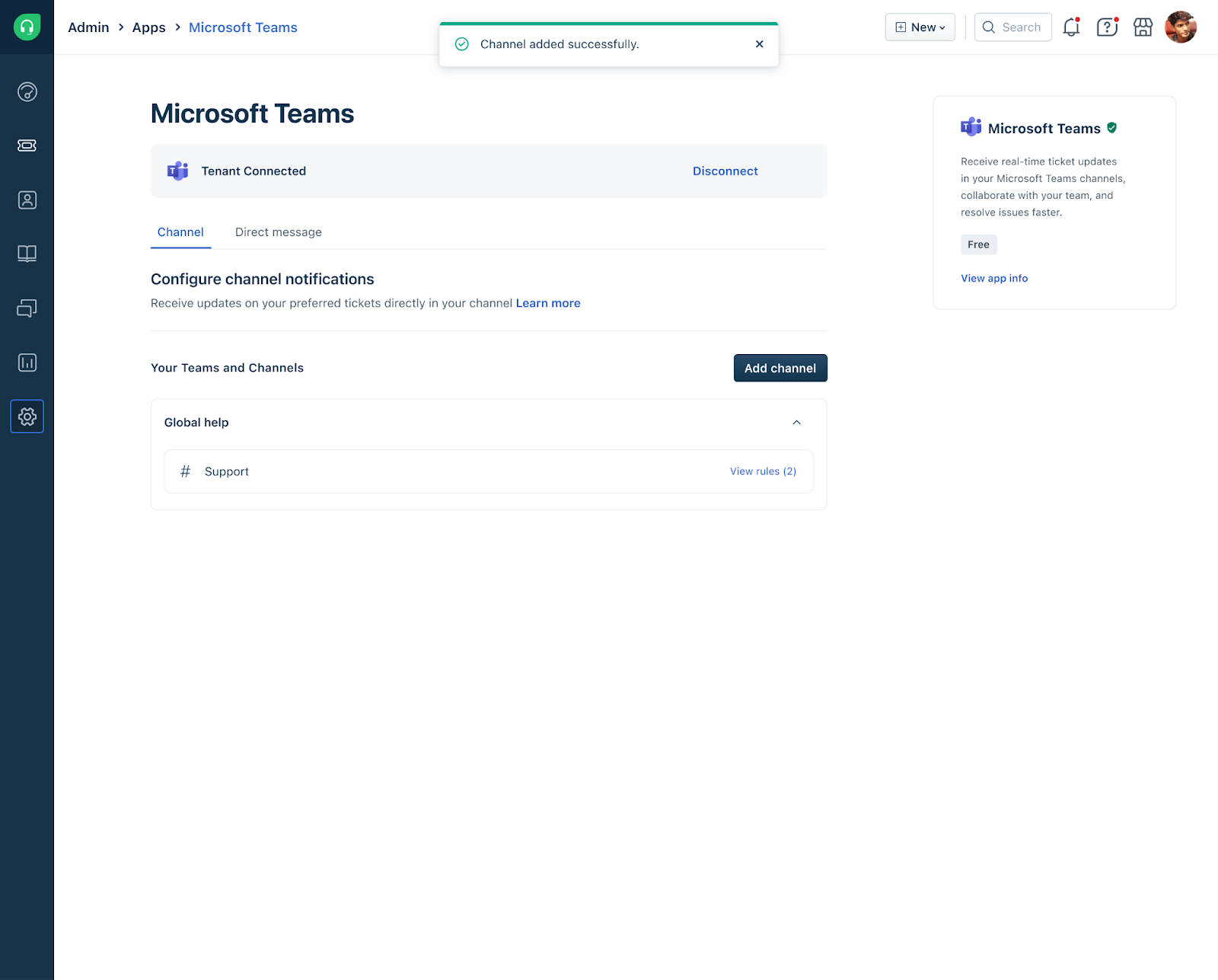Open the New dropdown button
This screenshot has height=980, width=1218.
click(920, 27)
